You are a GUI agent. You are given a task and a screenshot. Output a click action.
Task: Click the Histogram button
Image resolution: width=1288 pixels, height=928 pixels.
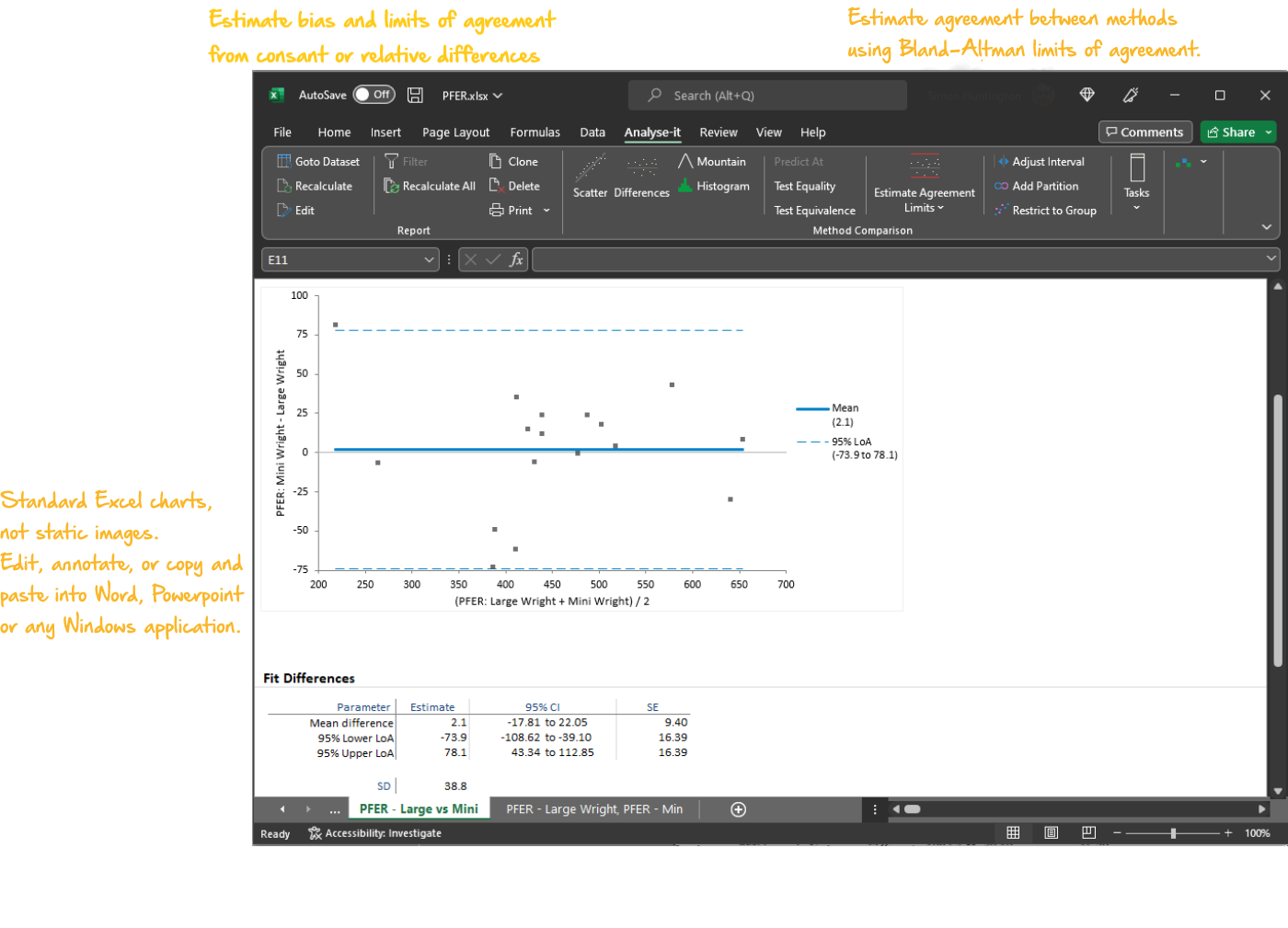point(714,186)
